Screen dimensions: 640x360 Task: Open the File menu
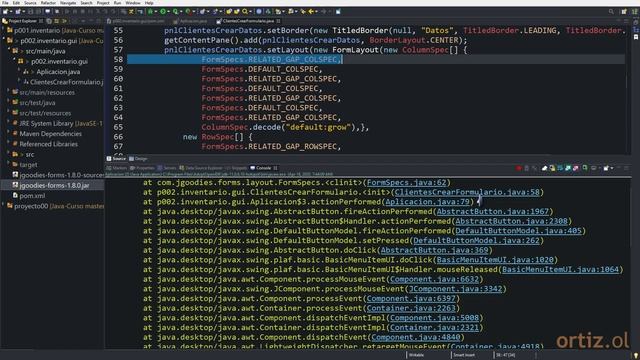click(x=5, y=3)
